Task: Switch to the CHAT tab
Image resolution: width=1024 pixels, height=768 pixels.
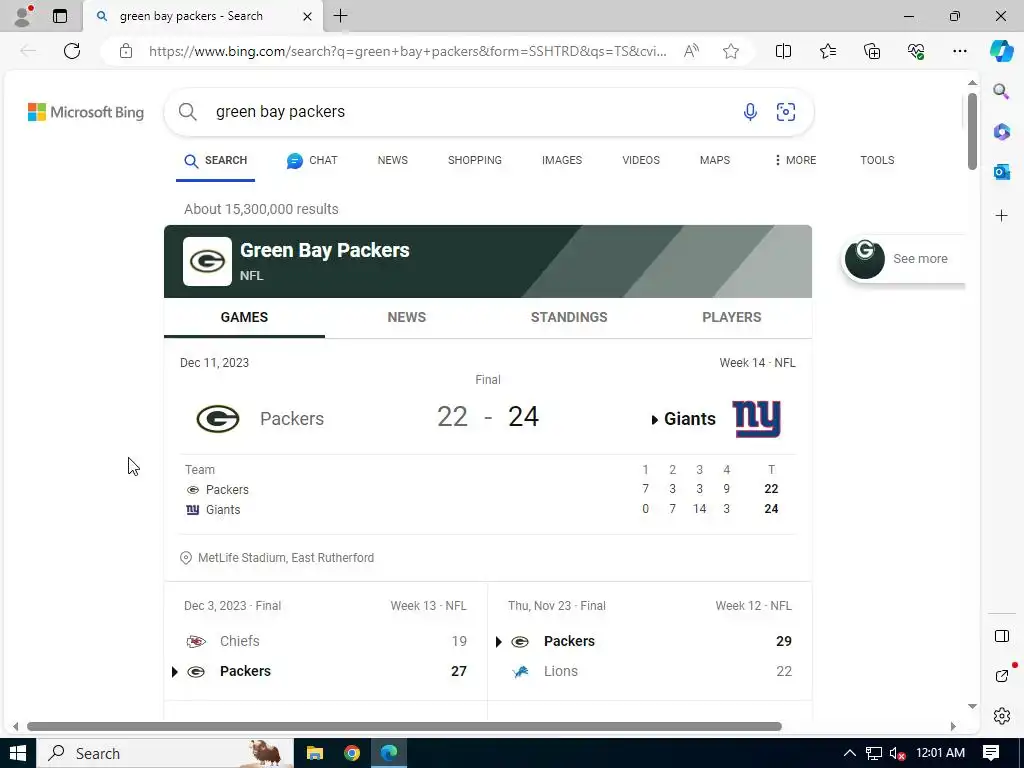Action: click(x=312, y=161)
